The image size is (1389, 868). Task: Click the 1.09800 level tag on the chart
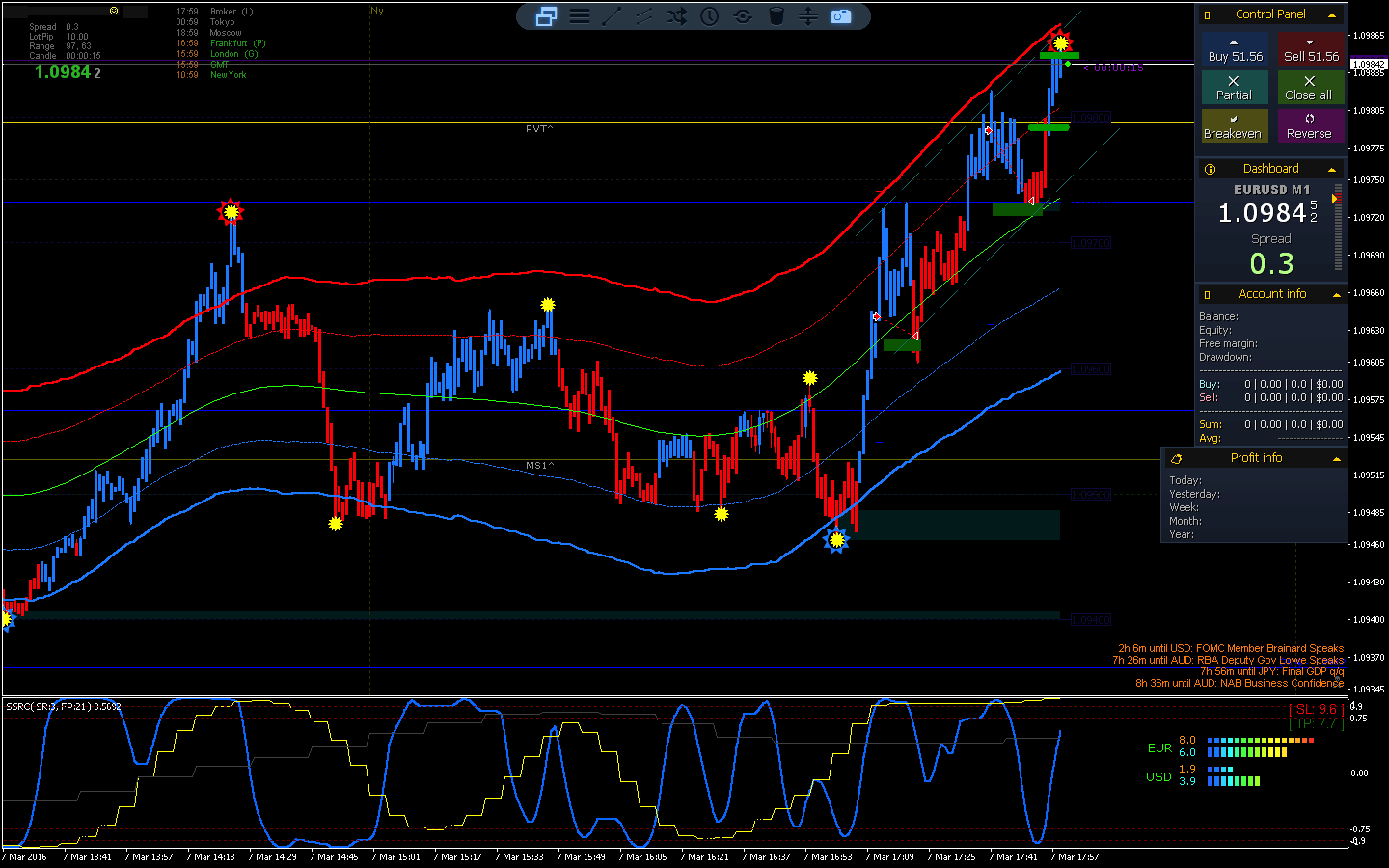click(1091, 118)
